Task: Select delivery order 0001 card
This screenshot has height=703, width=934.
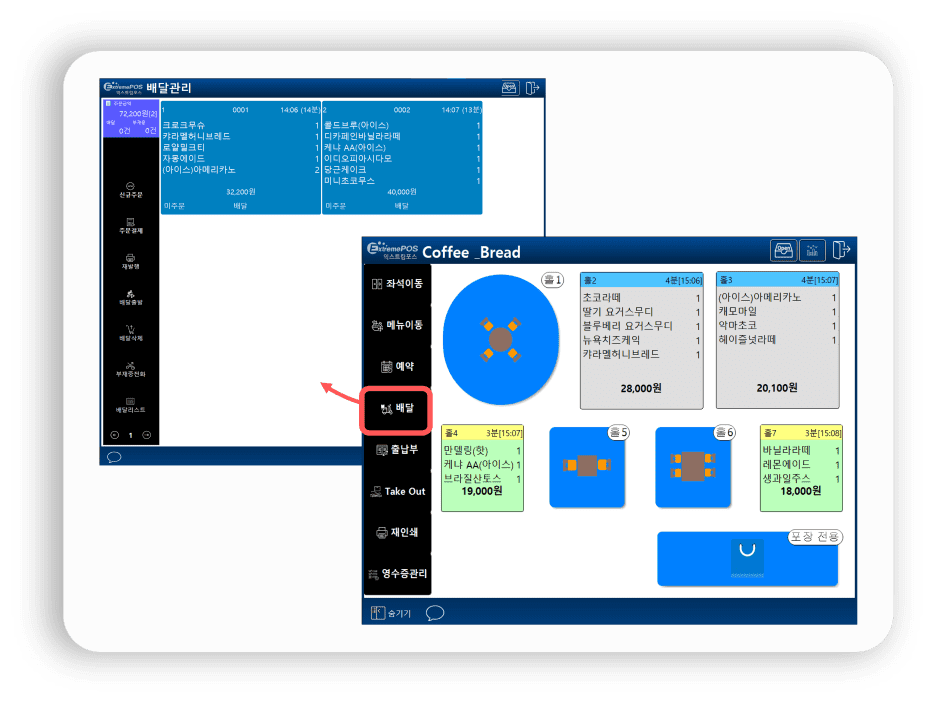Action: [x=240, y=155]
